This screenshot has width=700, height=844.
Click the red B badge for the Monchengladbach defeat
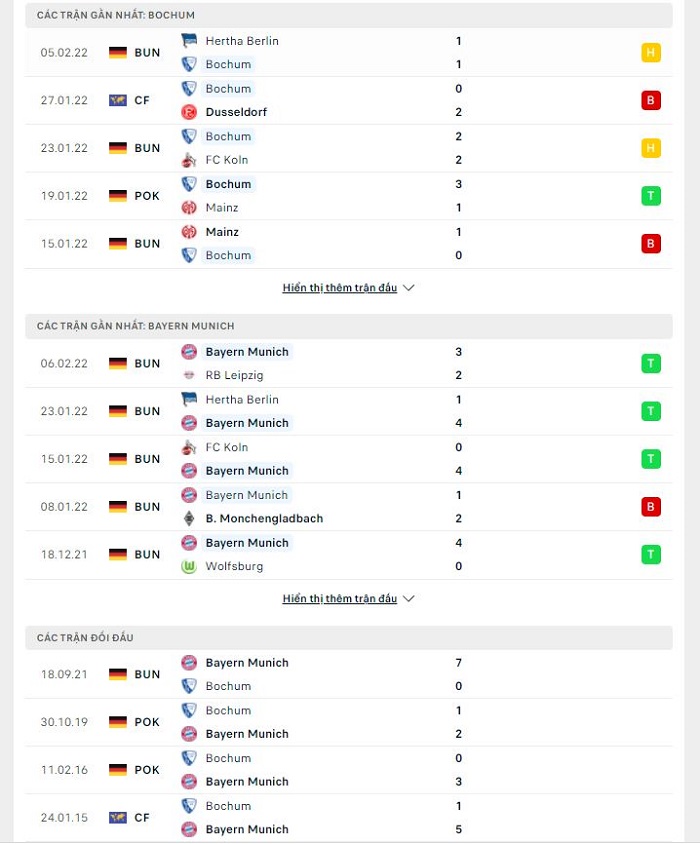pos(651,507)
